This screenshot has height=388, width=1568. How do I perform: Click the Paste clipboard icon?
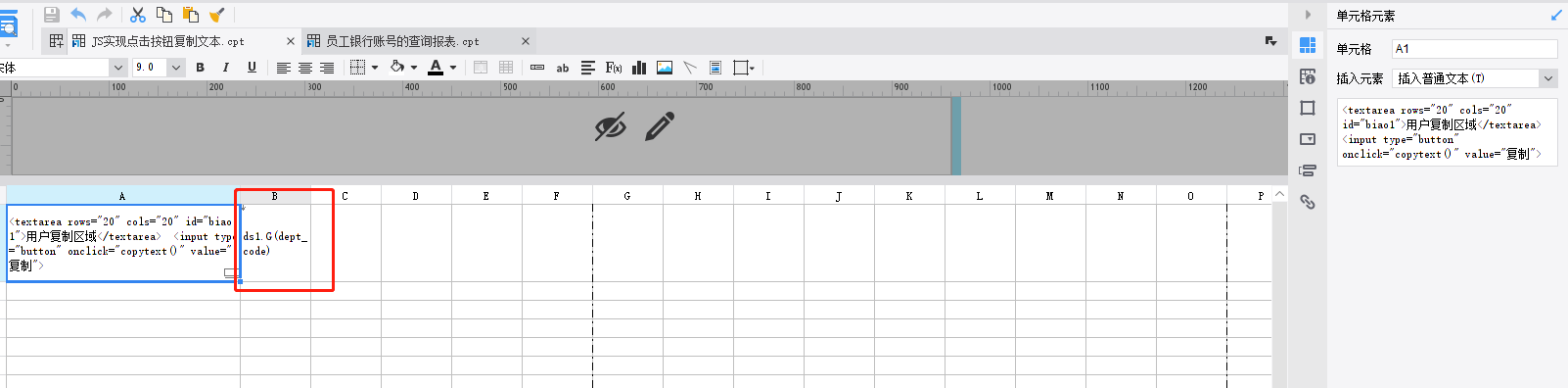191,15
